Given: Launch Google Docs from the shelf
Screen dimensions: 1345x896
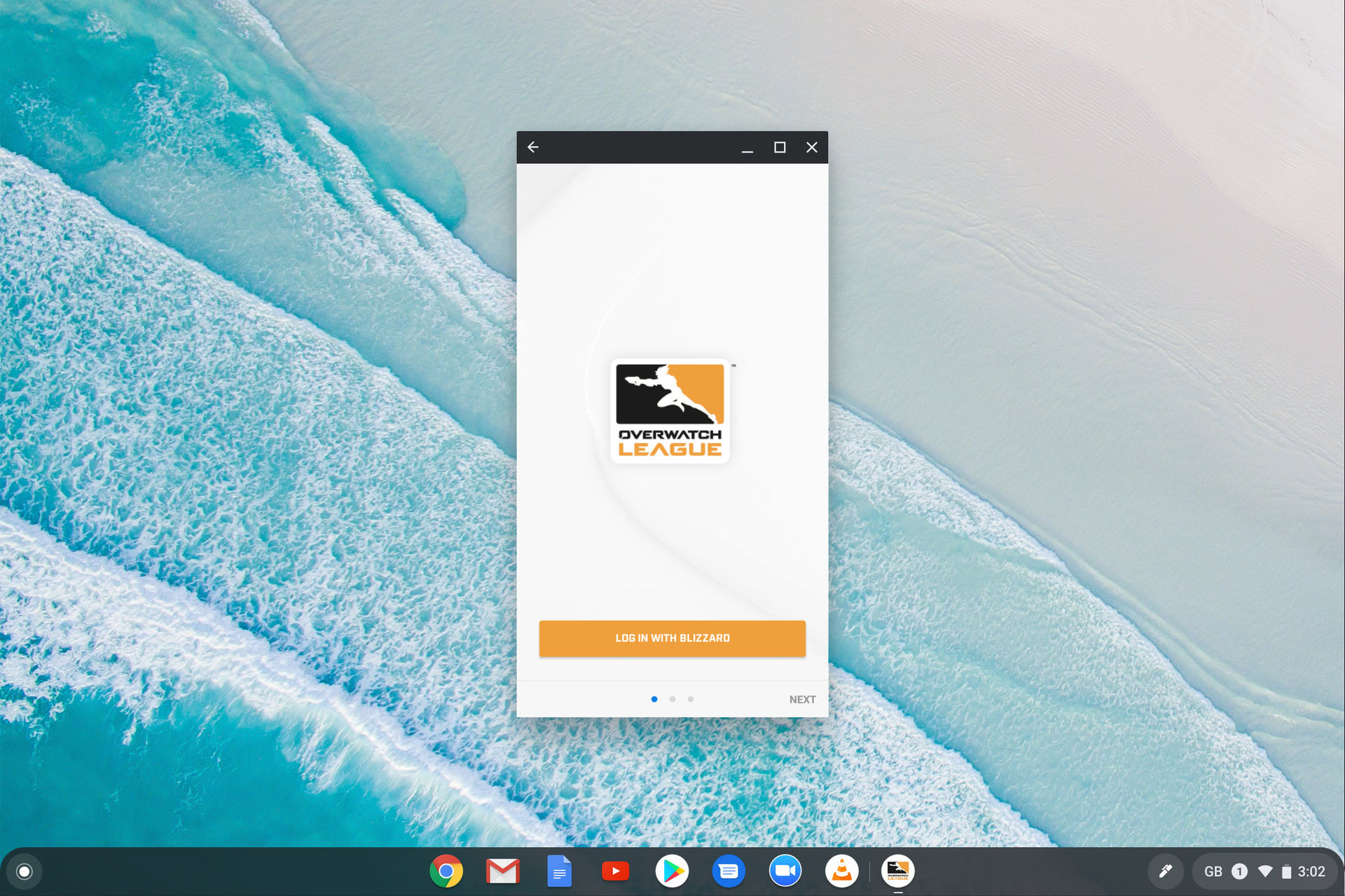Looking at the screenshot, I should (559, 871).
